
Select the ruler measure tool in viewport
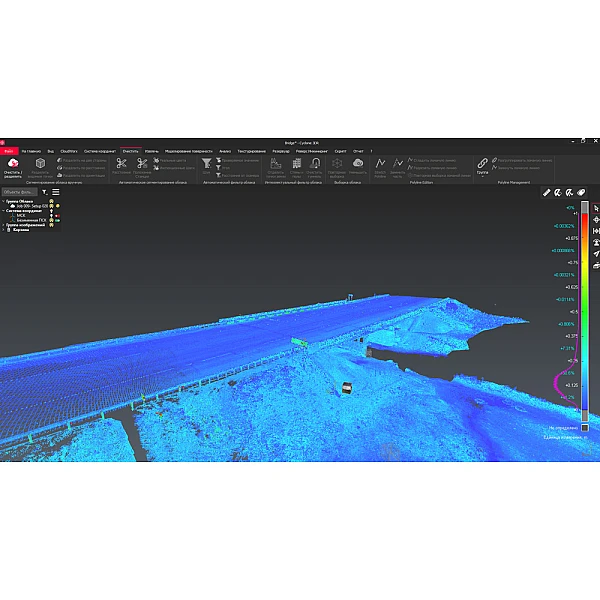[x=547, y=192]
